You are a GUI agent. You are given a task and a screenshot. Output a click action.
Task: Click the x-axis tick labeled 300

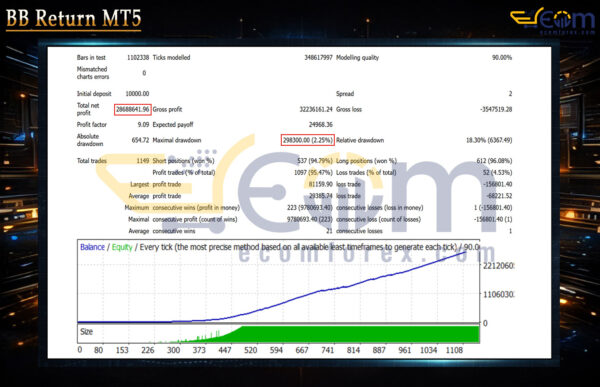pyautogui.click(x=173, y=350)
